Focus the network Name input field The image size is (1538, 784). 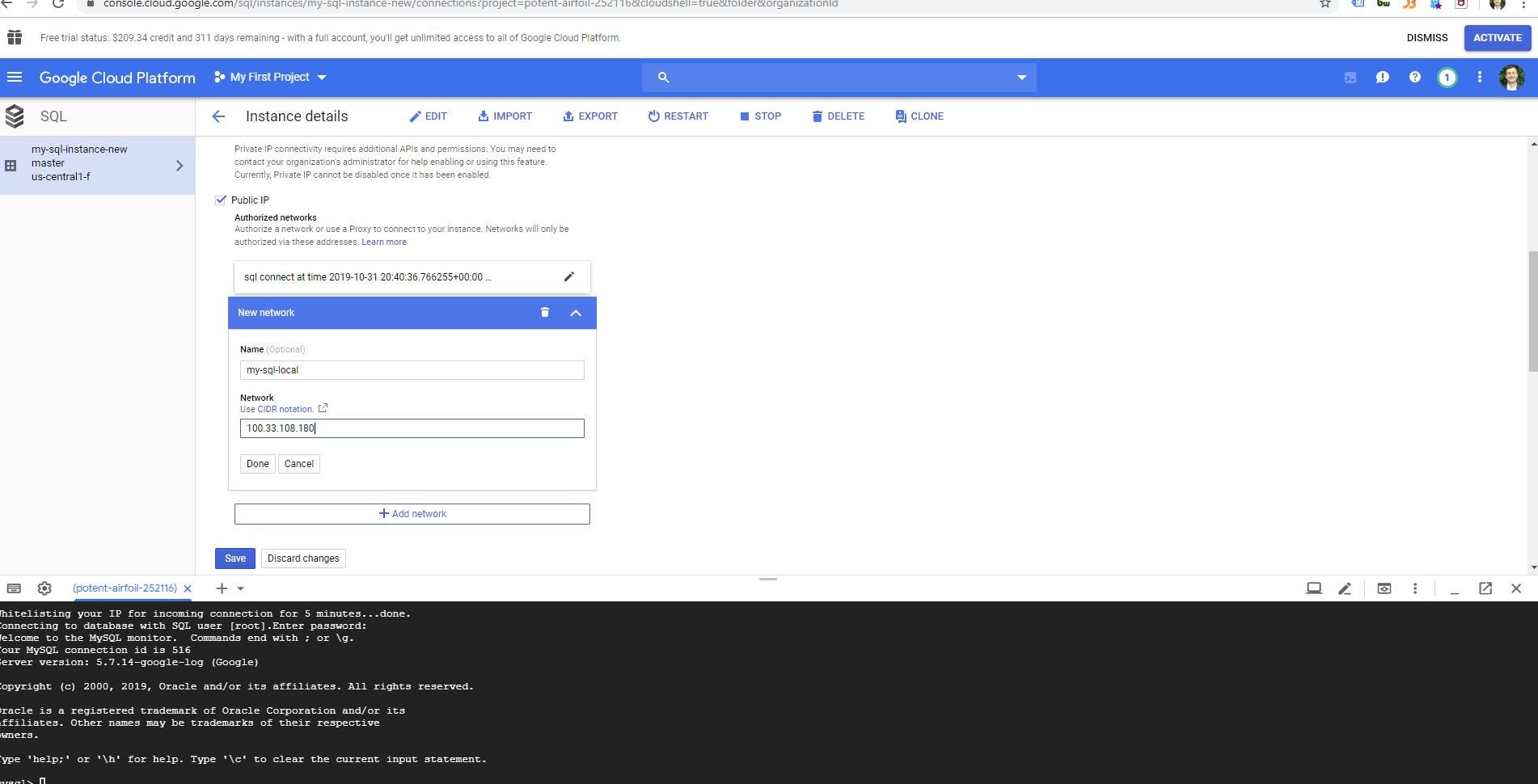[x=412, y=370]
